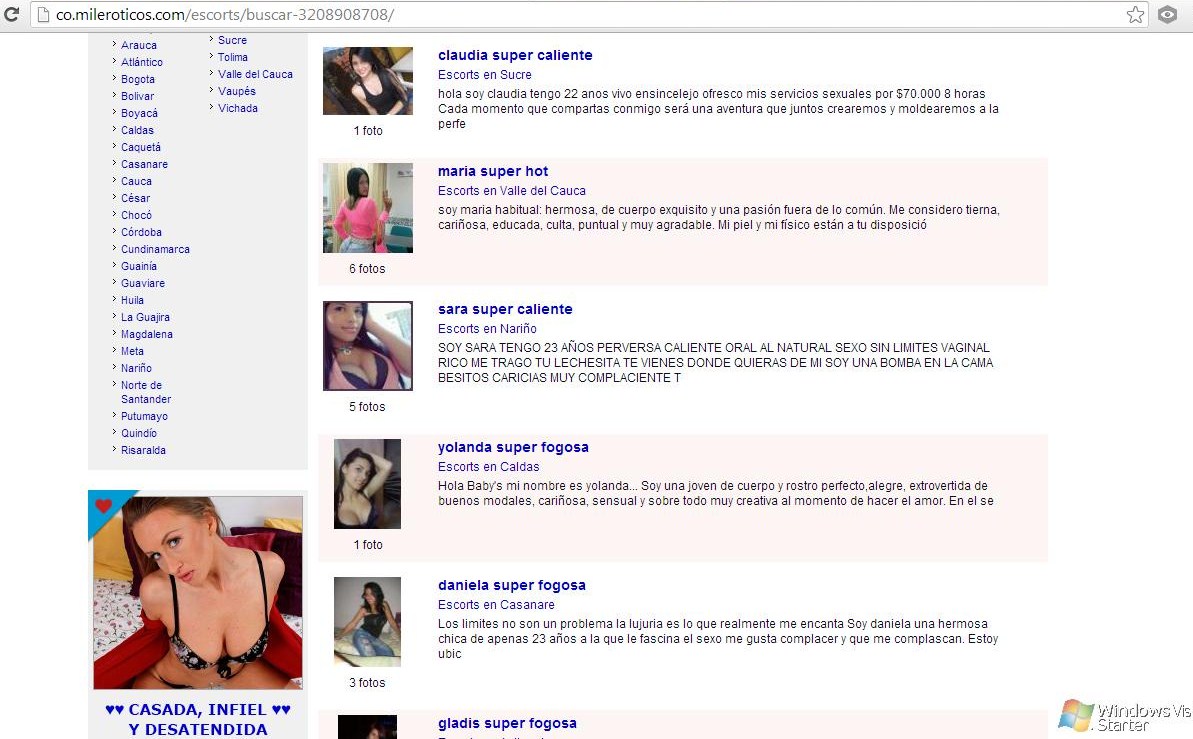Bookmark this page with the star icon

tap(1135, 15)
